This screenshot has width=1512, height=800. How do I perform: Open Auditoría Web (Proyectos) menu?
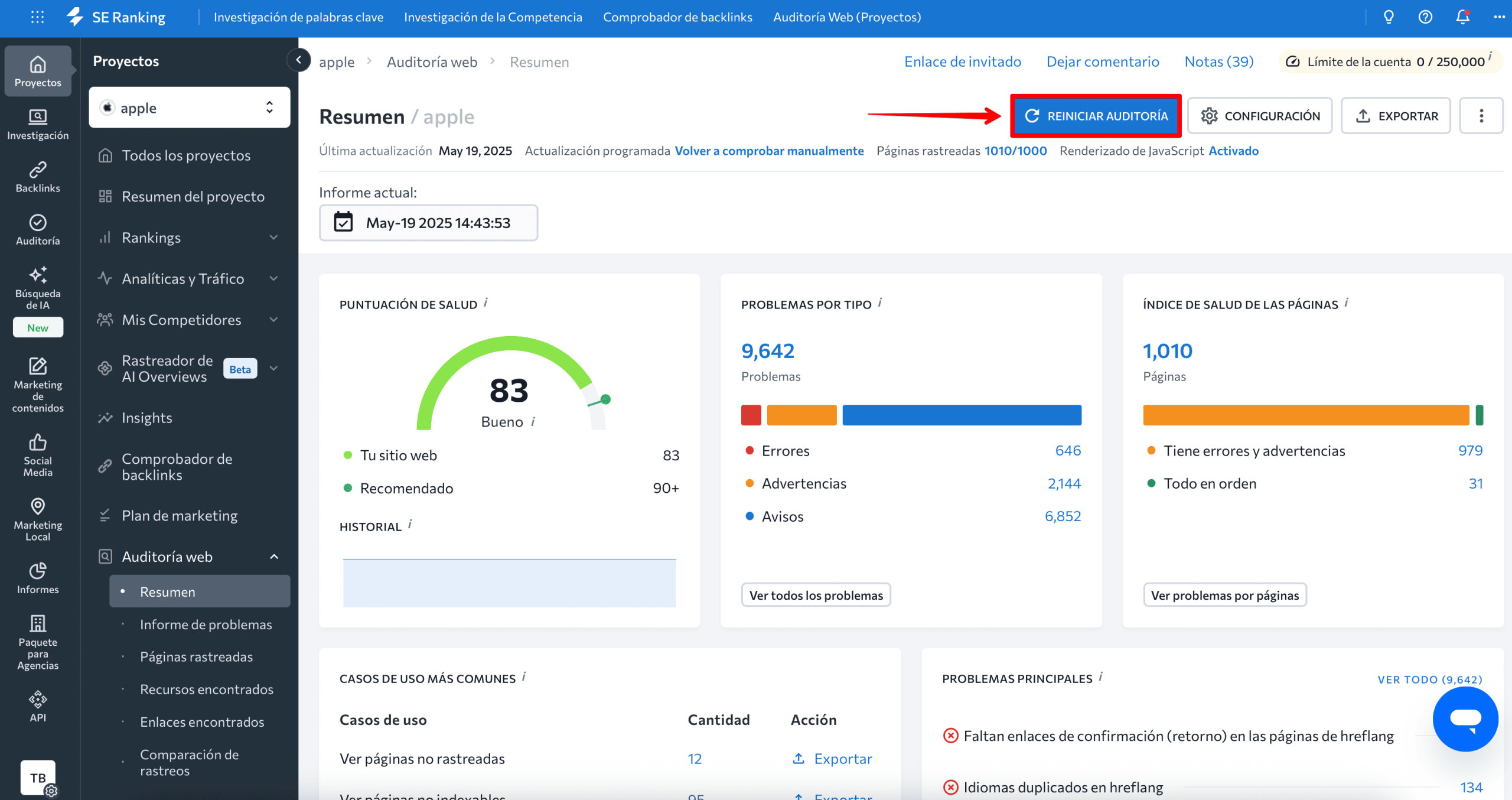tap(847, 17)
